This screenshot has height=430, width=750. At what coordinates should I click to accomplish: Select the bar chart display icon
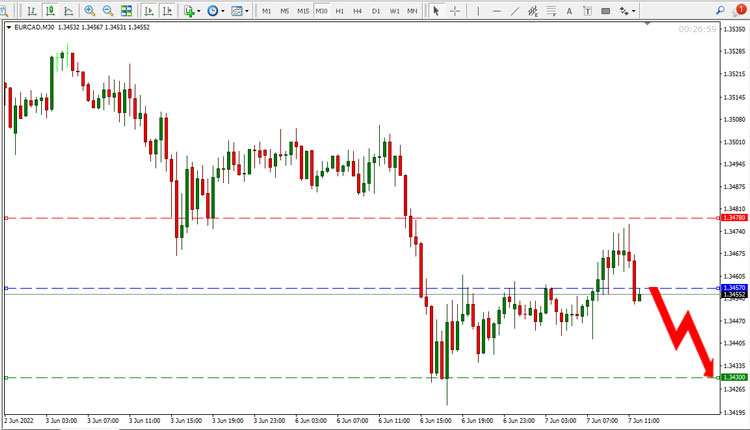point(32,11)
